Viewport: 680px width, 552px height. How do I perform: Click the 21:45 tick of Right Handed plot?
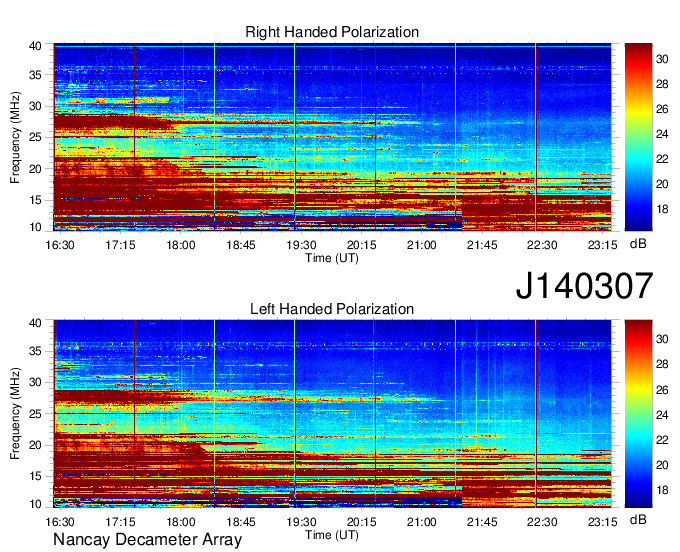tap(482, 245)
